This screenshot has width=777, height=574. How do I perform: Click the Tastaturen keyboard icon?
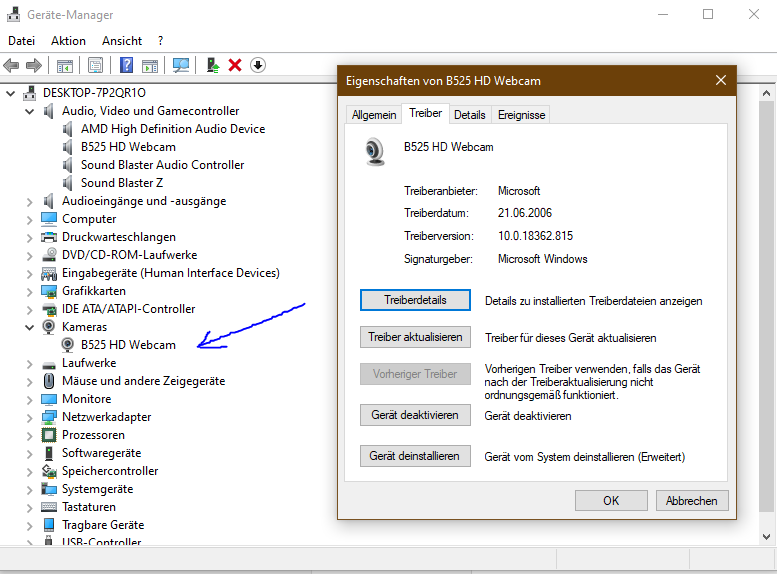pyautogui.click(x=49, y=507)
